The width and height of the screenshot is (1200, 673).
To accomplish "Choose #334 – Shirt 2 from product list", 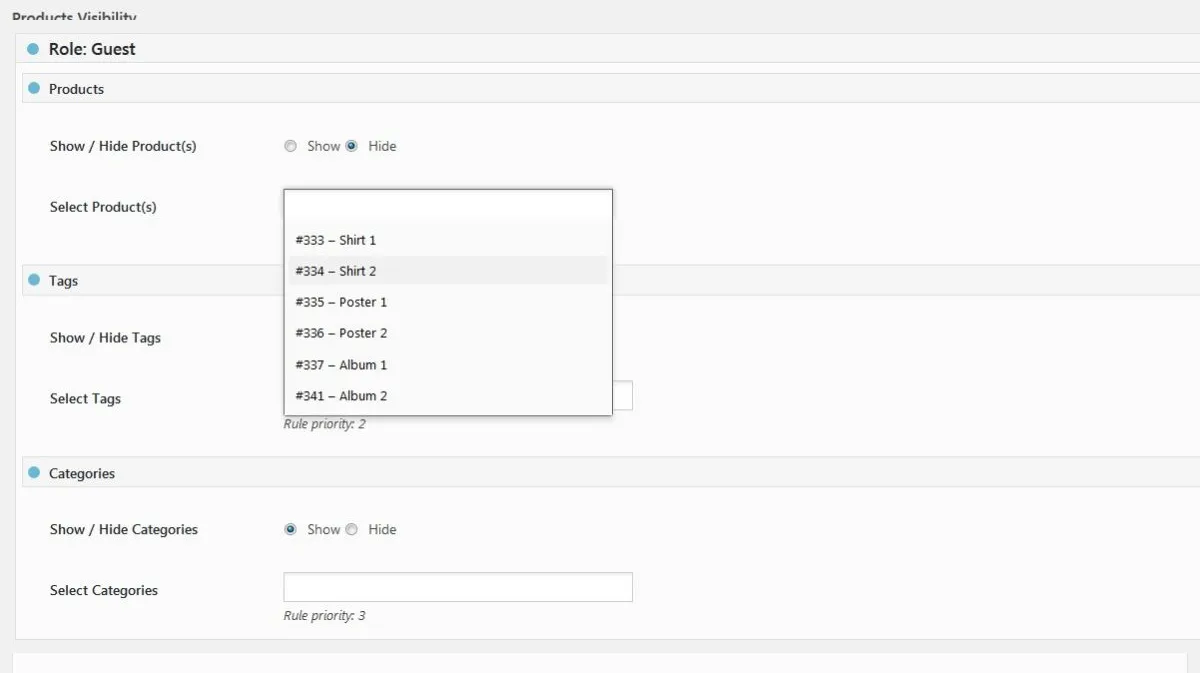I will point(448,271).
